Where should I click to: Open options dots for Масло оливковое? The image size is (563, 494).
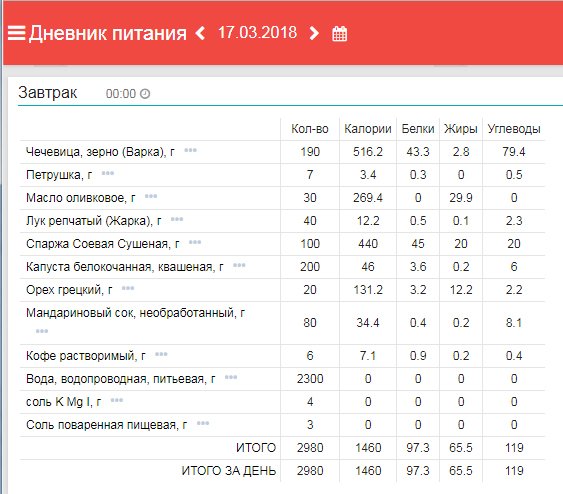click(x=151, y=196)
